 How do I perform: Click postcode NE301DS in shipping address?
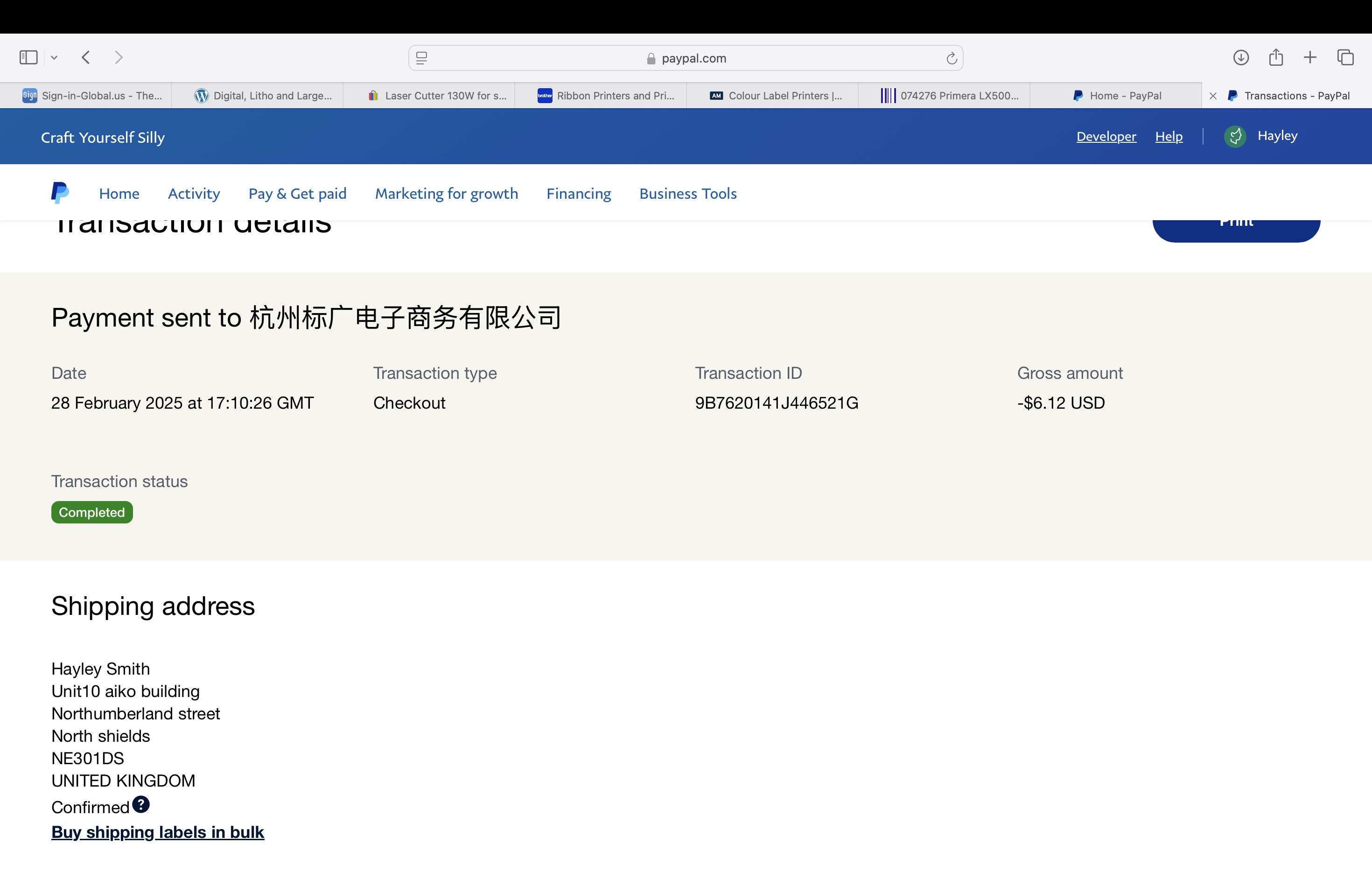tap(88, 758)
